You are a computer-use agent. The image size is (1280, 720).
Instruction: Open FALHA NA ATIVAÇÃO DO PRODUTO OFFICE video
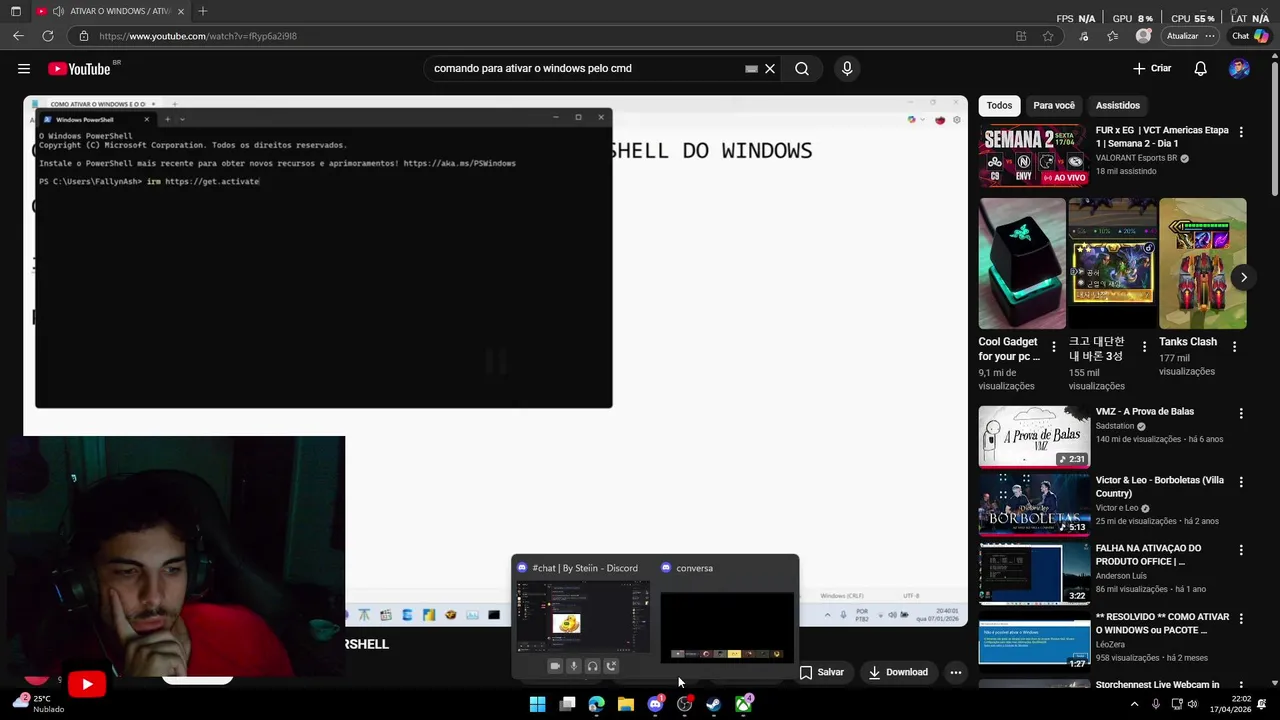coord(1034,573)
